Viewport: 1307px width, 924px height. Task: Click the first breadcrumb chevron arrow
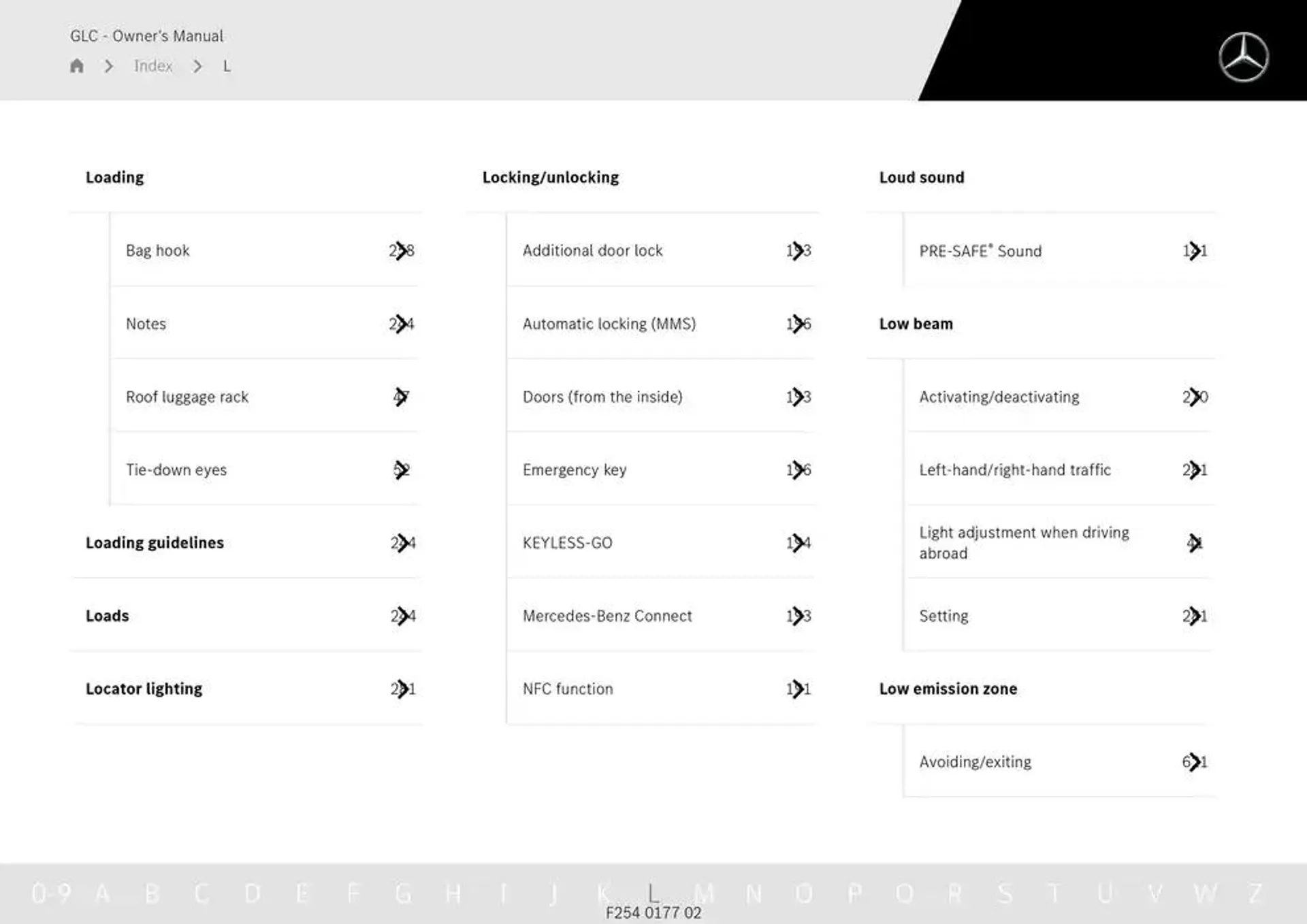tap(108, 66)
